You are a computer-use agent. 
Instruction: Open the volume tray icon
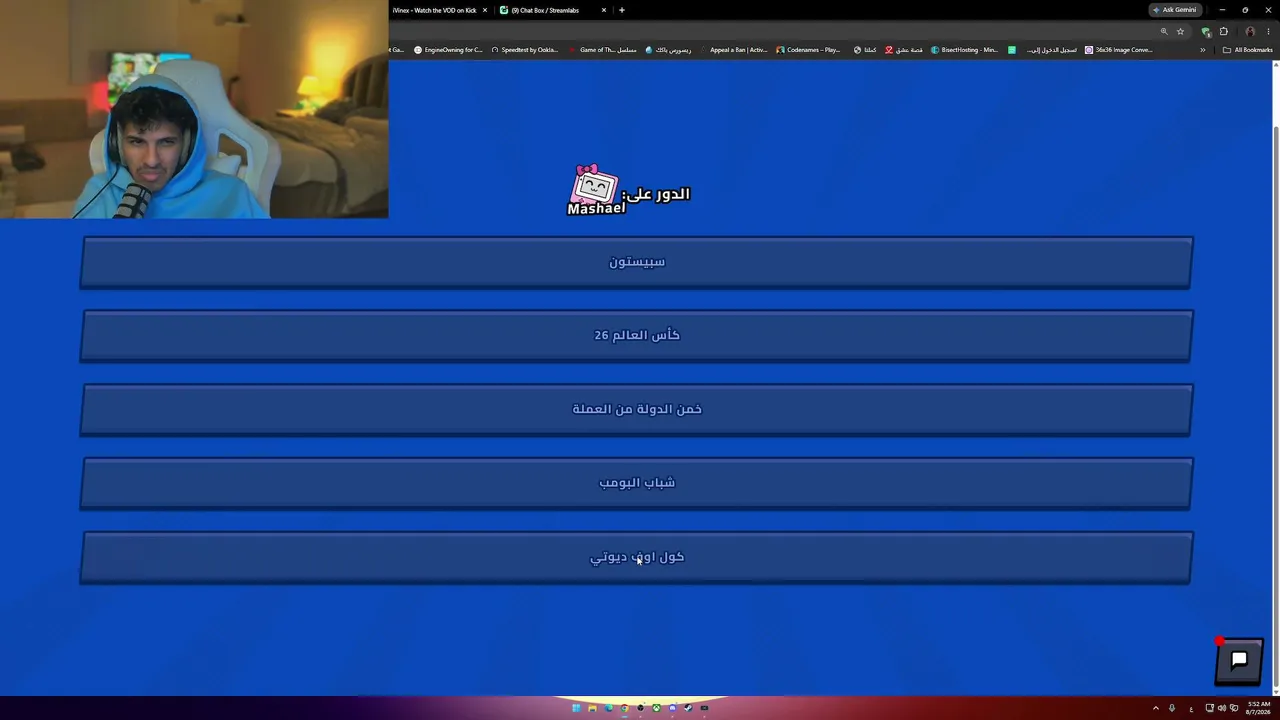(x=1221, y=708)
